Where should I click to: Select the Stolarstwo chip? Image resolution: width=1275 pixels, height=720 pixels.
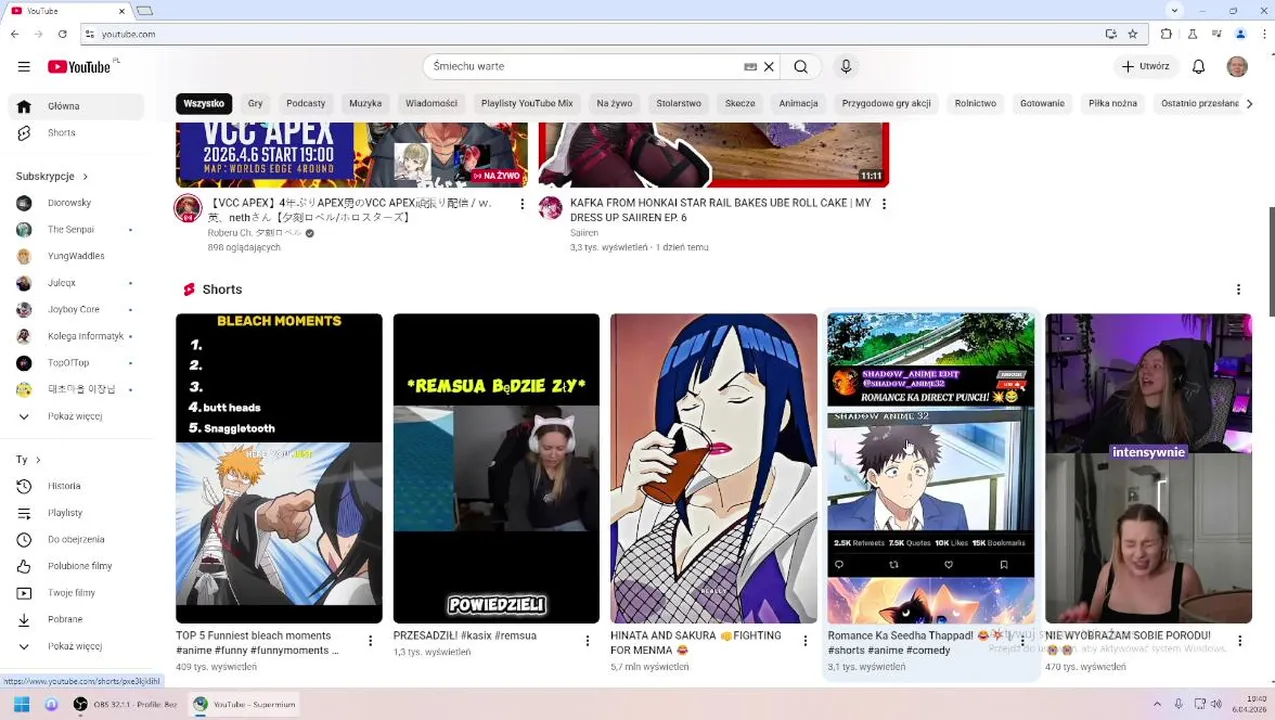(679, 103)
